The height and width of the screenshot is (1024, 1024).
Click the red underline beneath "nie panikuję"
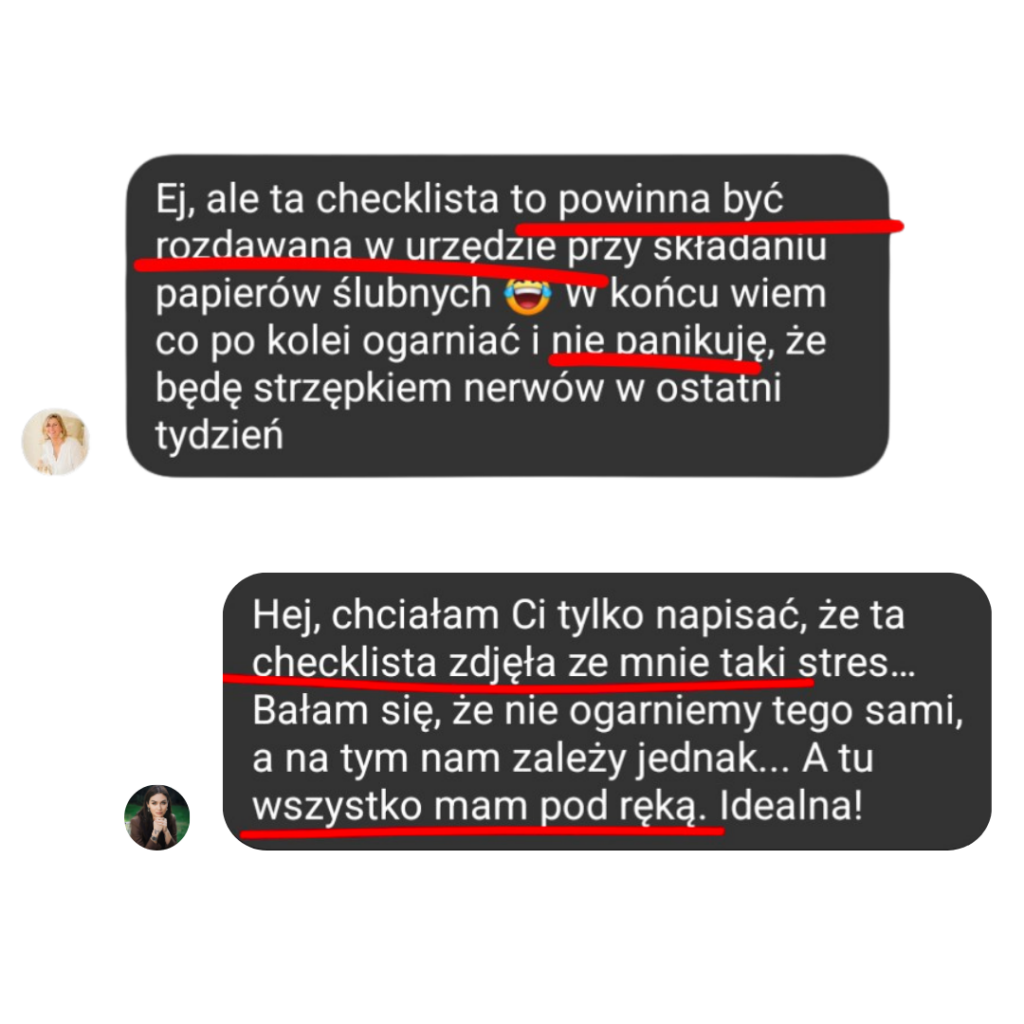655,361
